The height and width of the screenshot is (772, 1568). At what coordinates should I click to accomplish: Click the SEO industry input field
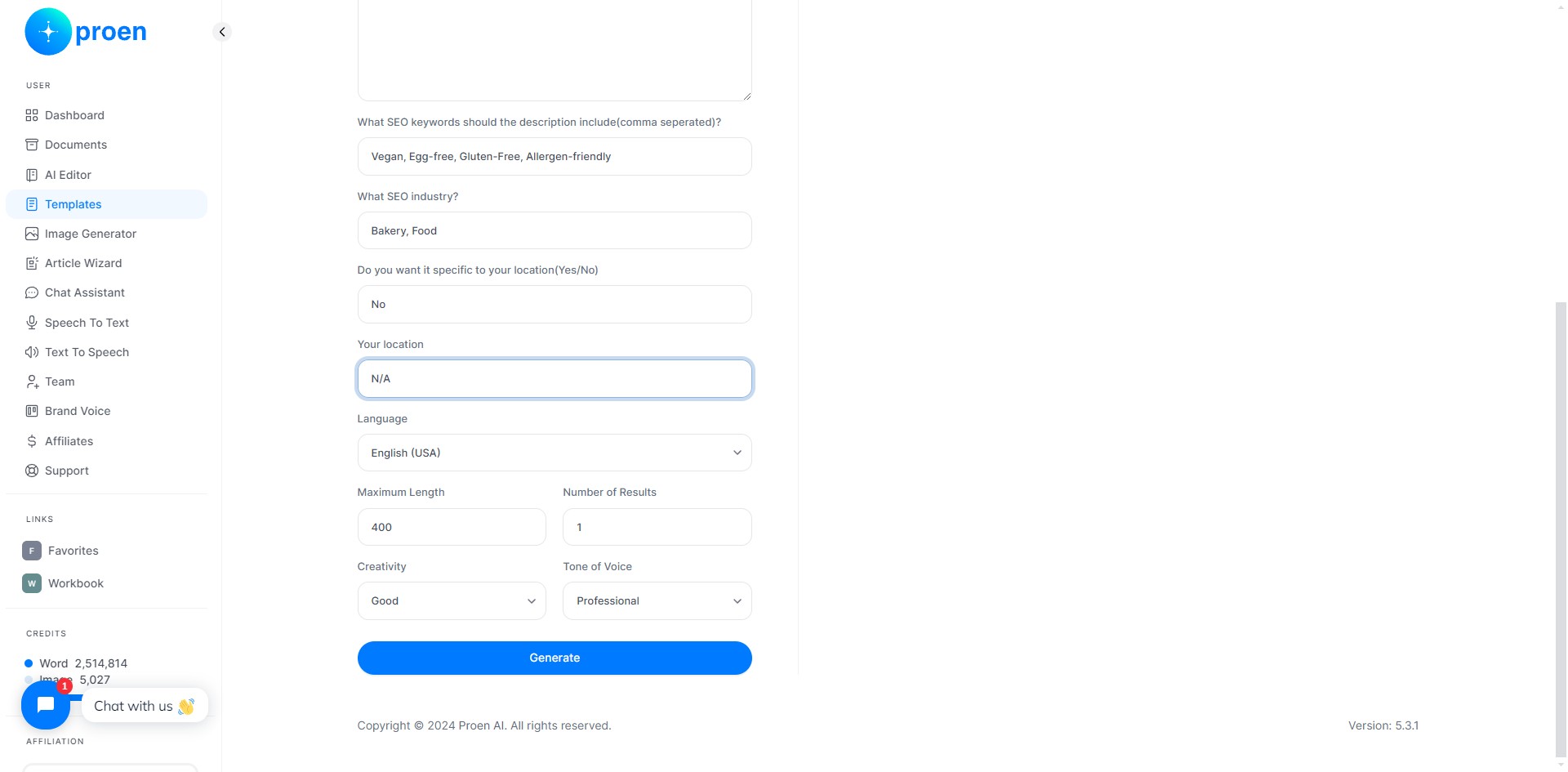[555, 230]
